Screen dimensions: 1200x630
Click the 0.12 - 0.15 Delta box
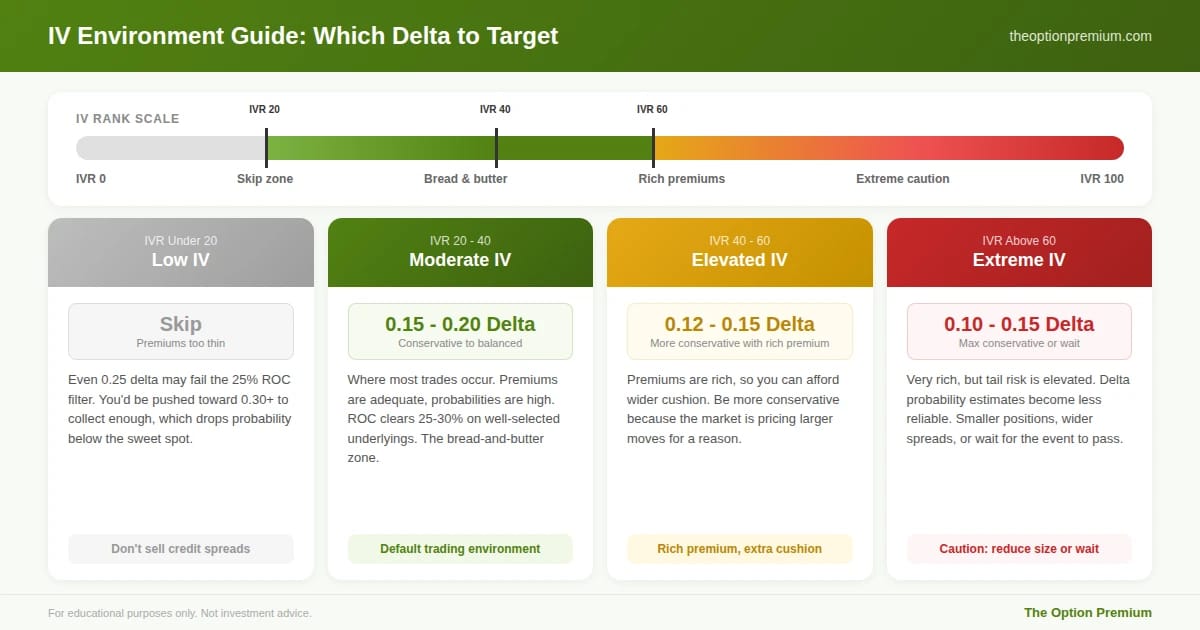pos(740,331)
